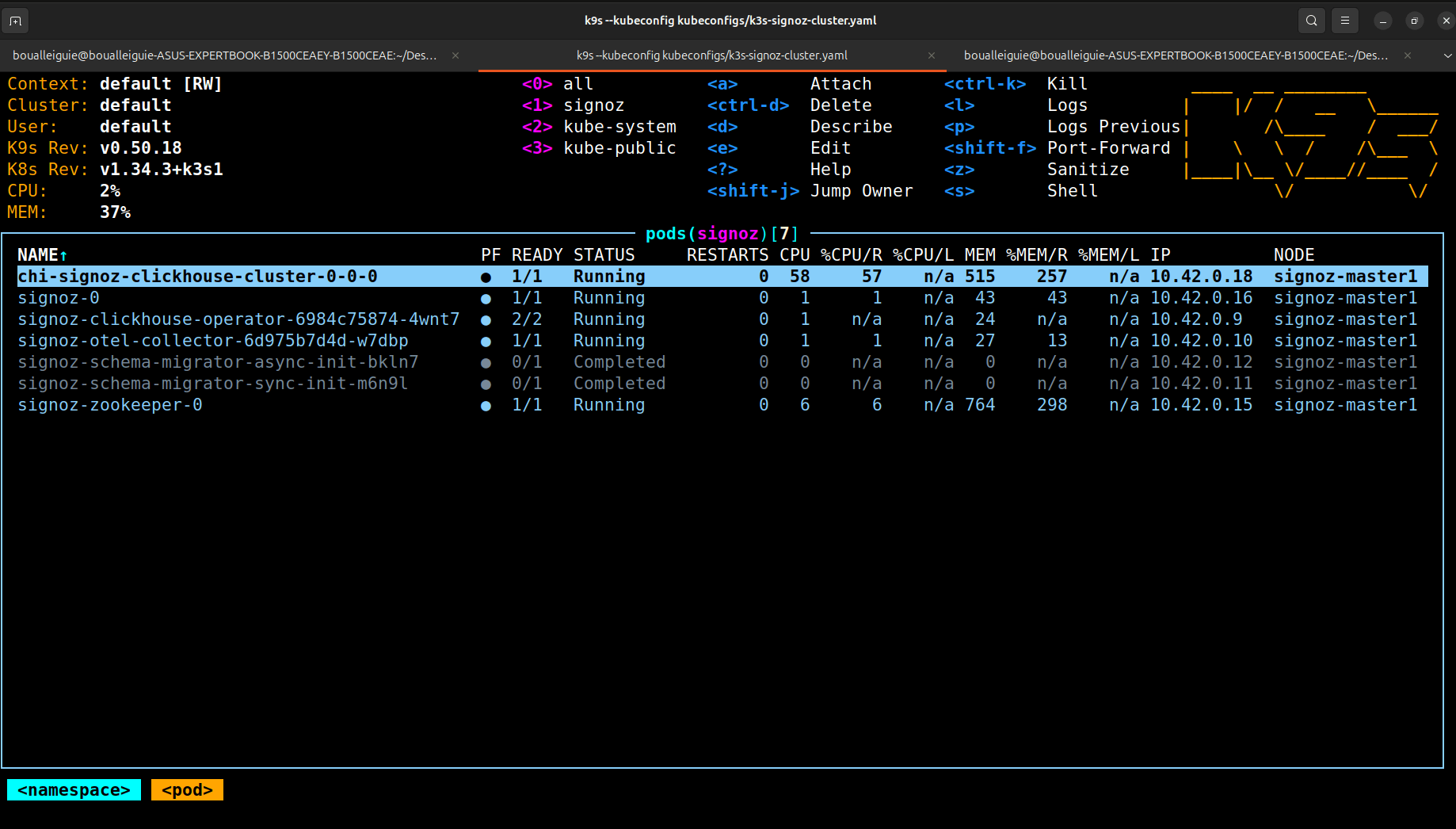The image size is (1456, 829).
Task: Click the <namespace> breadcrumb
Action: pos(74,789)
